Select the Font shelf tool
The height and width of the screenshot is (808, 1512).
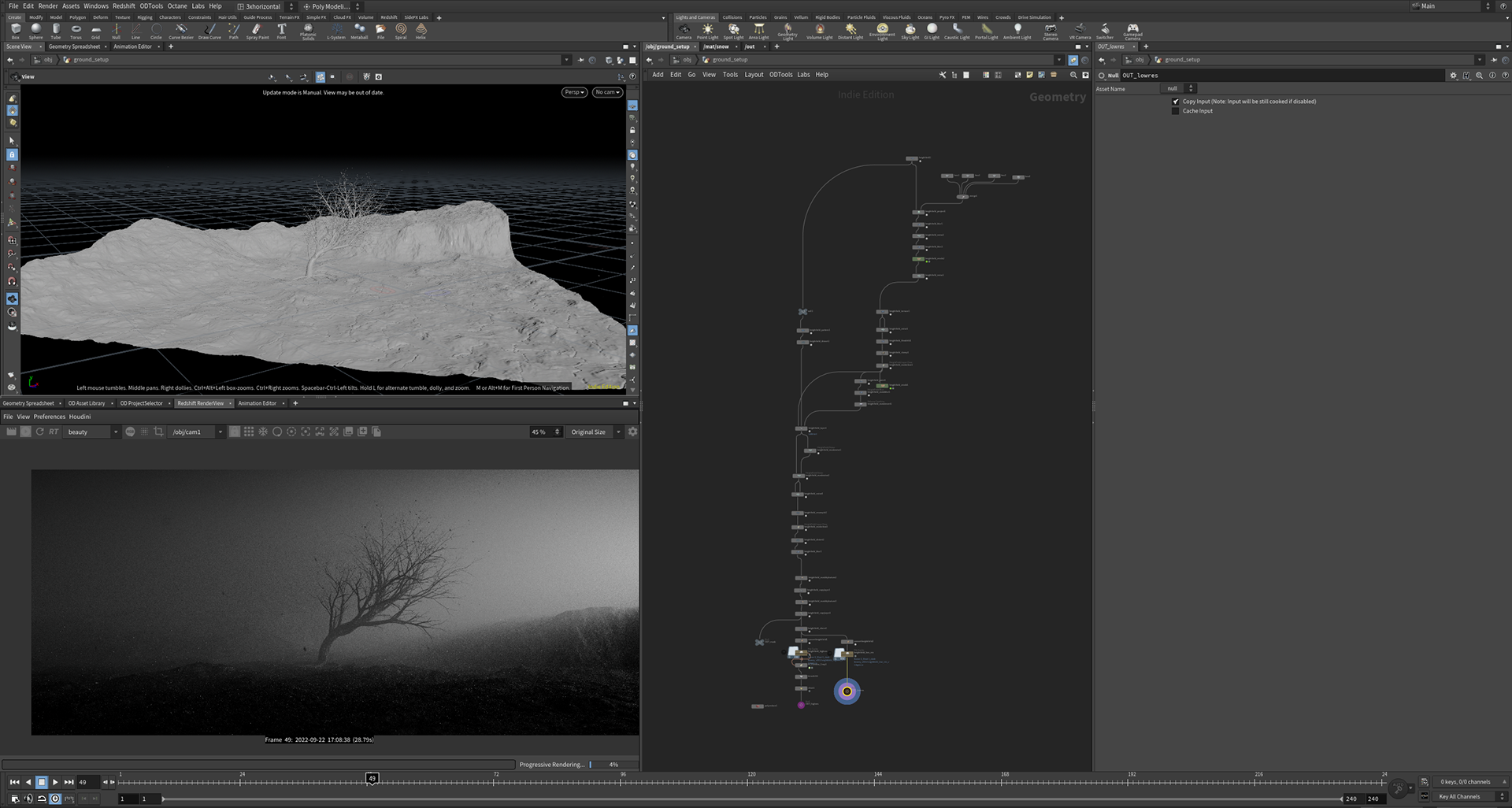(281, 31)
